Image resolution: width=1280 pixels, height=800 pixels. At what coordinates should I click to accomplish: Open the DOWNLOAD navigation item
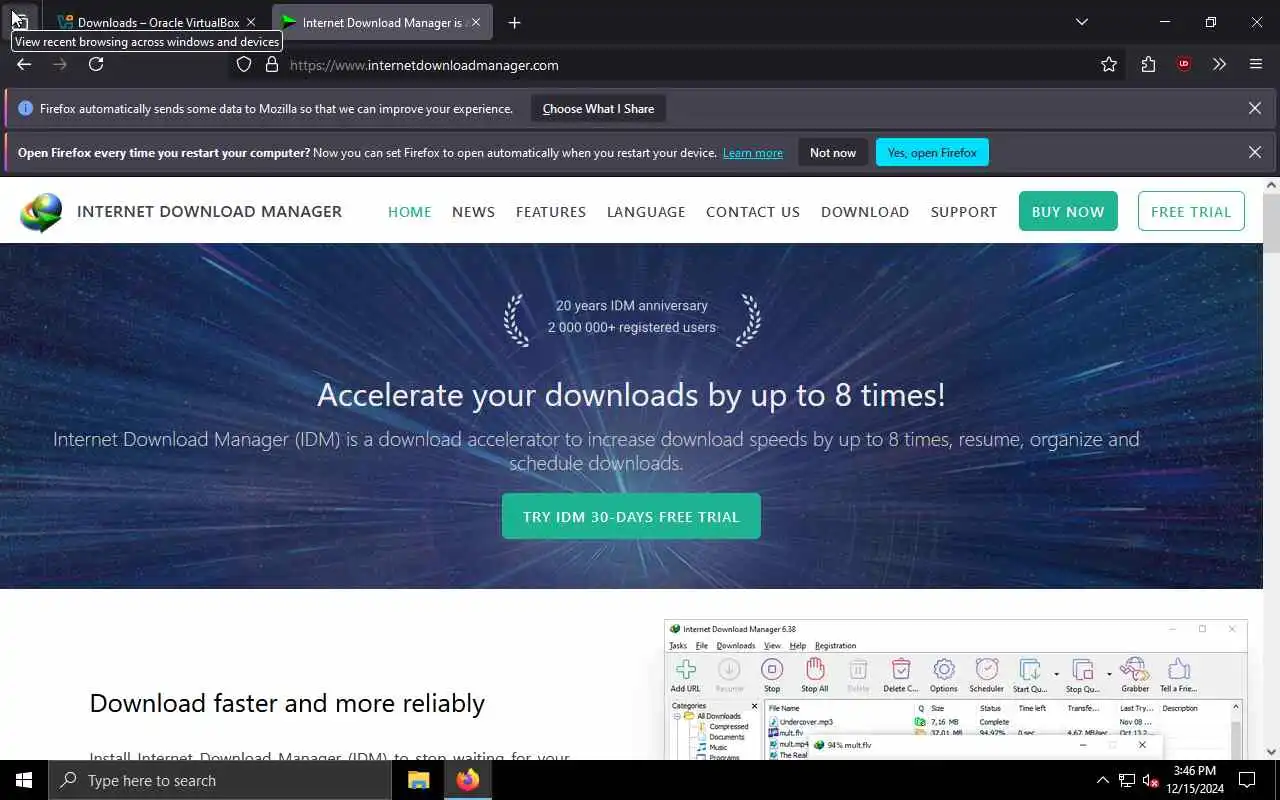(865, 212)
